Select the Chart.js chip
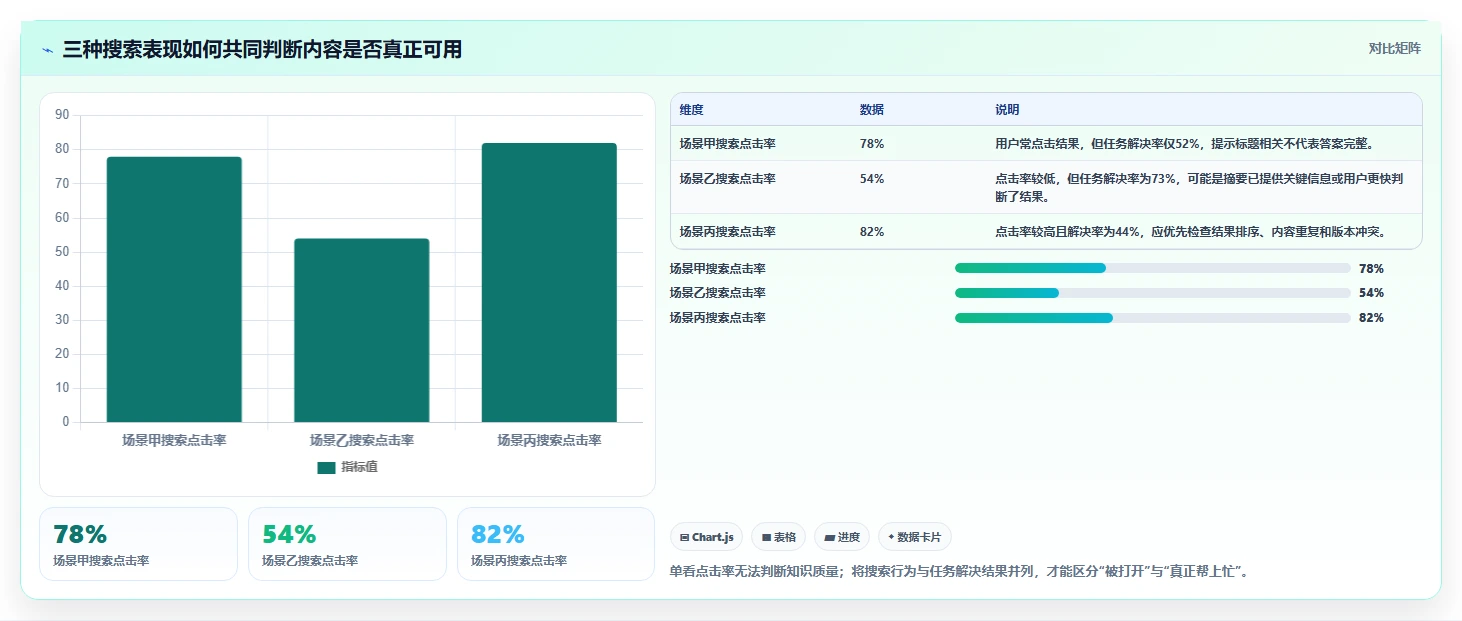The image size is (1462, 621). (707, 537)
